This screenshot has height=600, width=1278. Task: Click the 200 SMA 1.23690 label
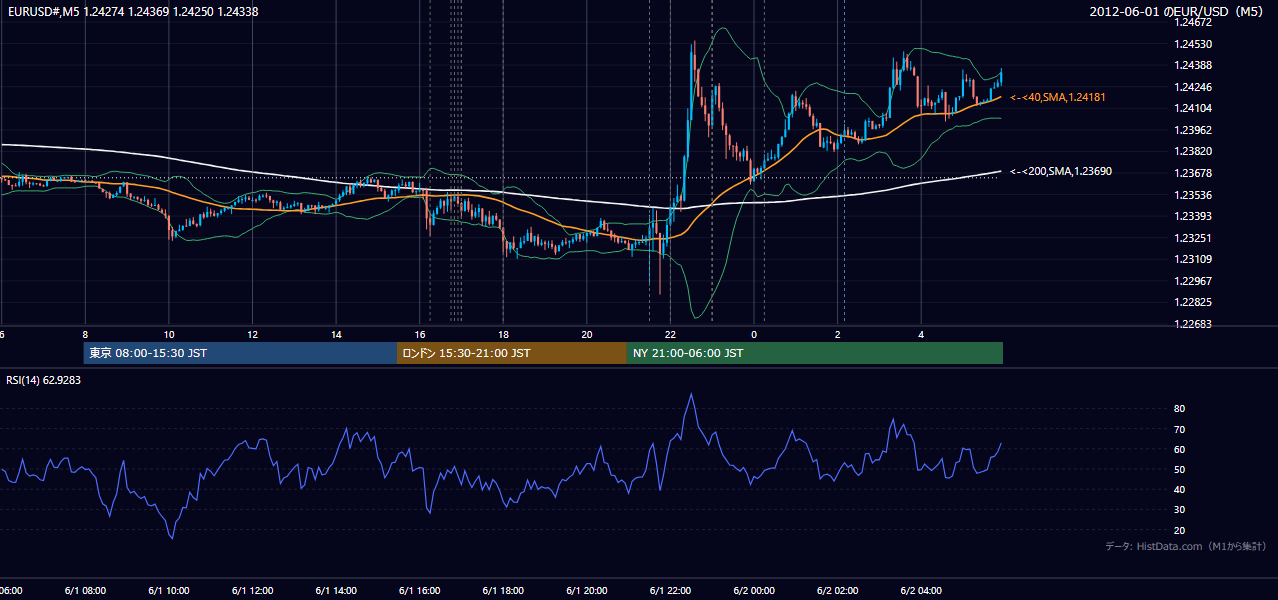[x=1060, y=171]
